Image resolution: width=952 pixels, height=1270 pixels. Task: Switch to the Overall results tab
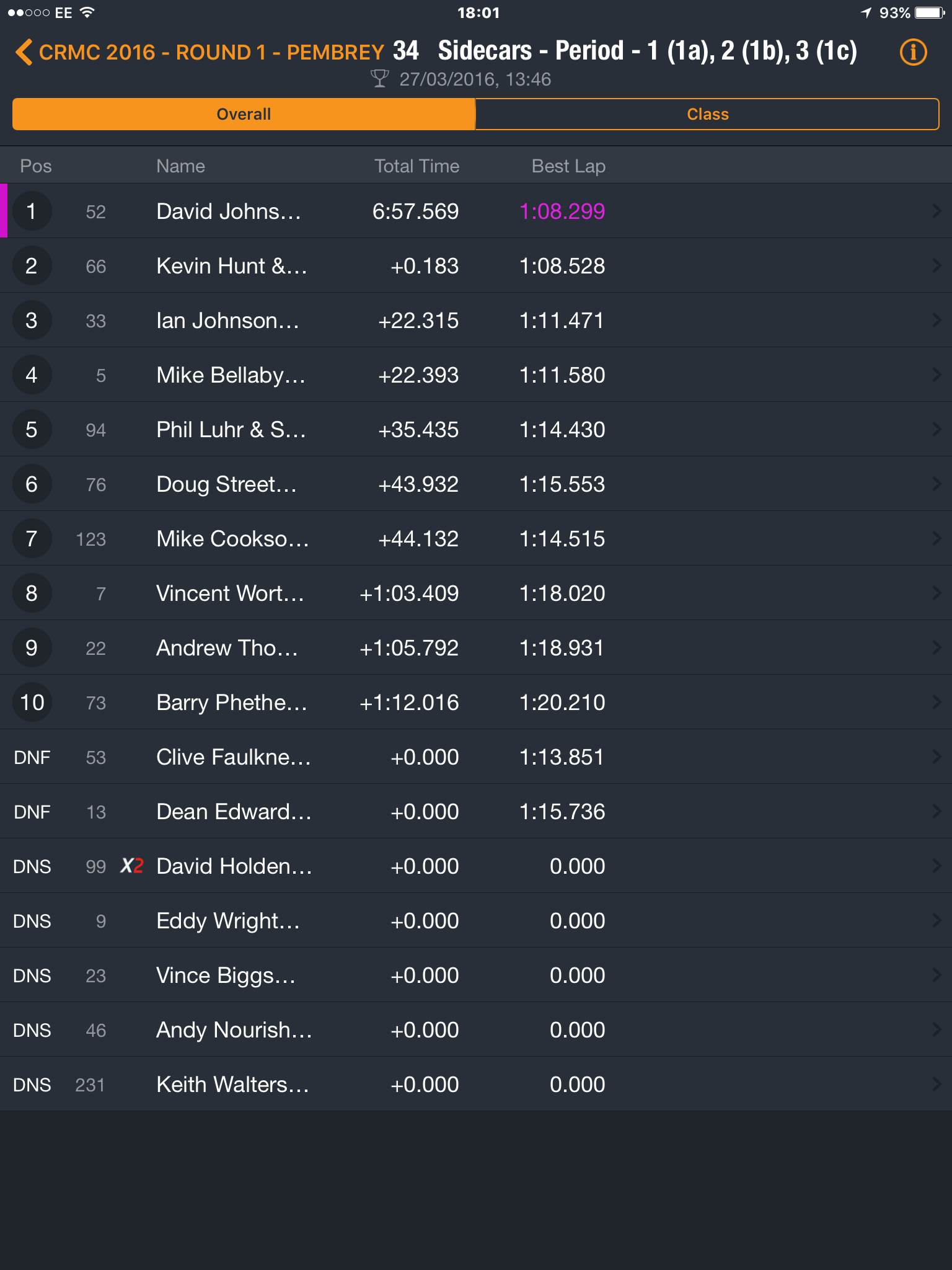[x=244, y=114]
